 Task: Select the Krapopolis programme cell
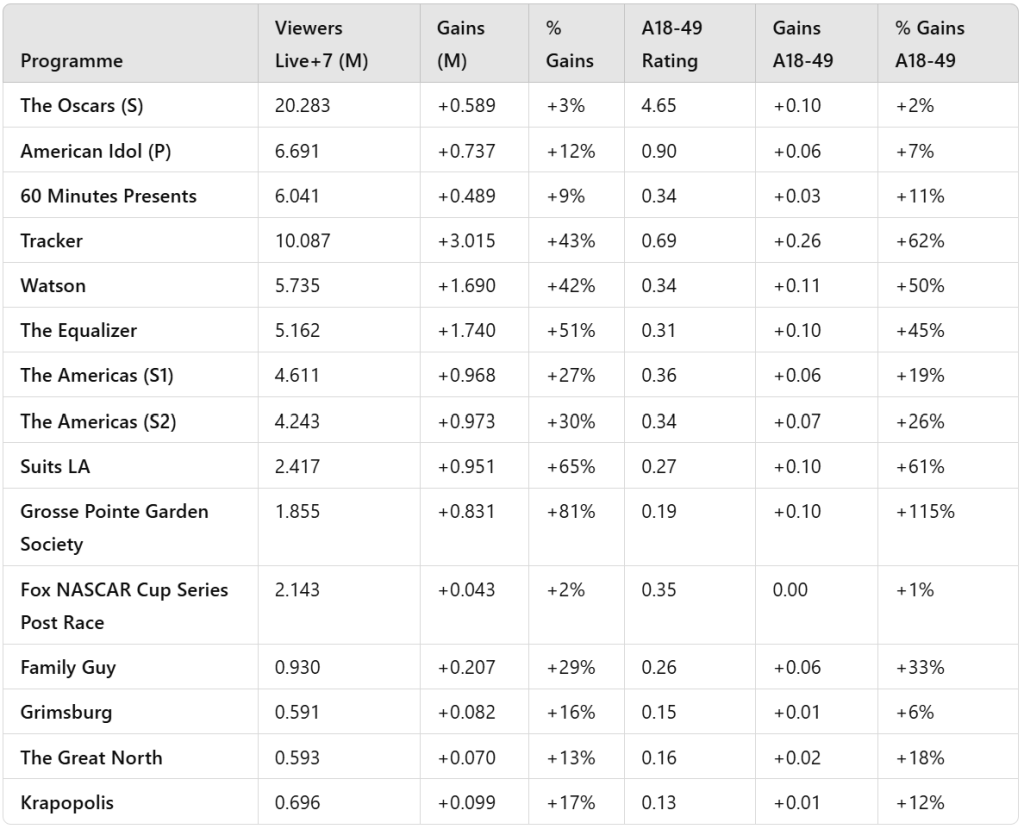pos(67,802)
